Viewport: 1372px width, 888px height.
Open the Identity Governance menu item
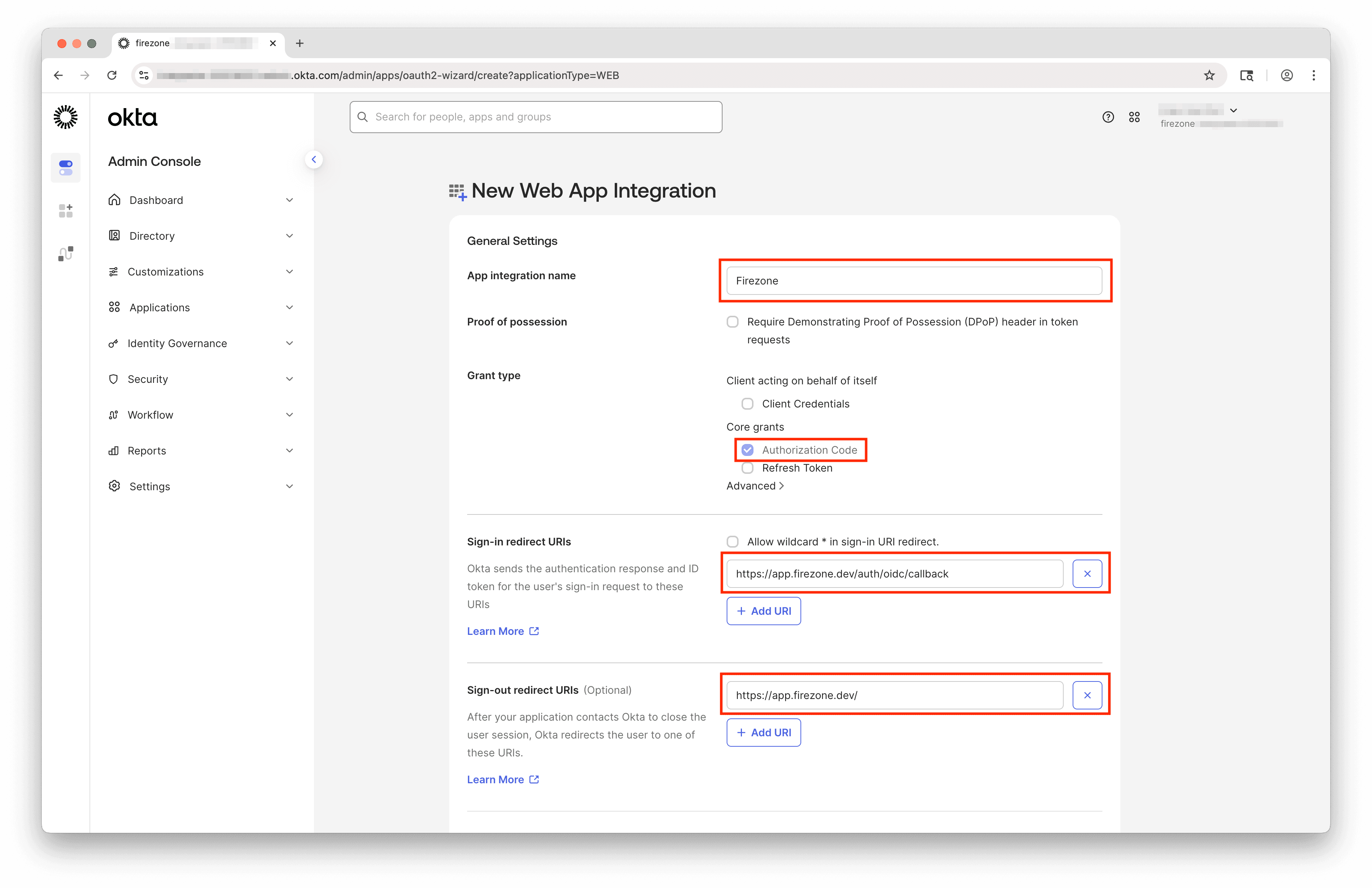[x=176, y=343]
